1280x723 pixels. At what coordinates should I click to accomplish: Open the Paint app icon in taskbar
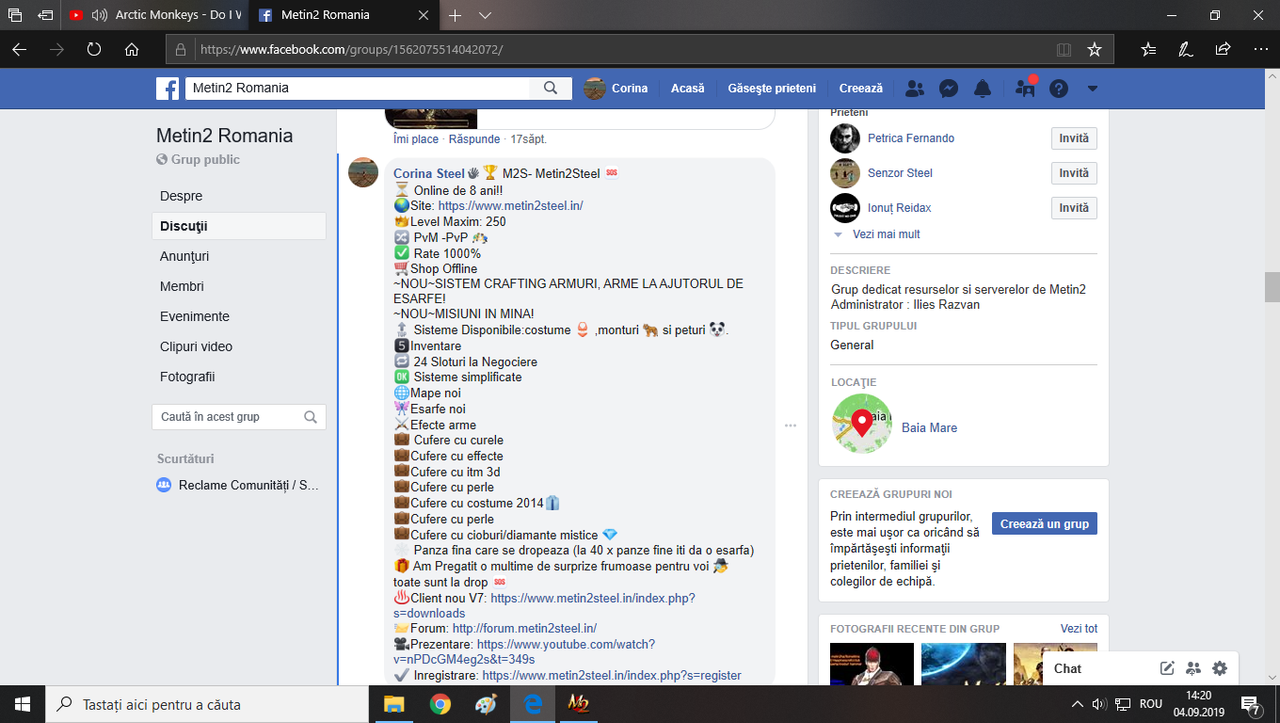pyautogui.click(x=486, y=704)
